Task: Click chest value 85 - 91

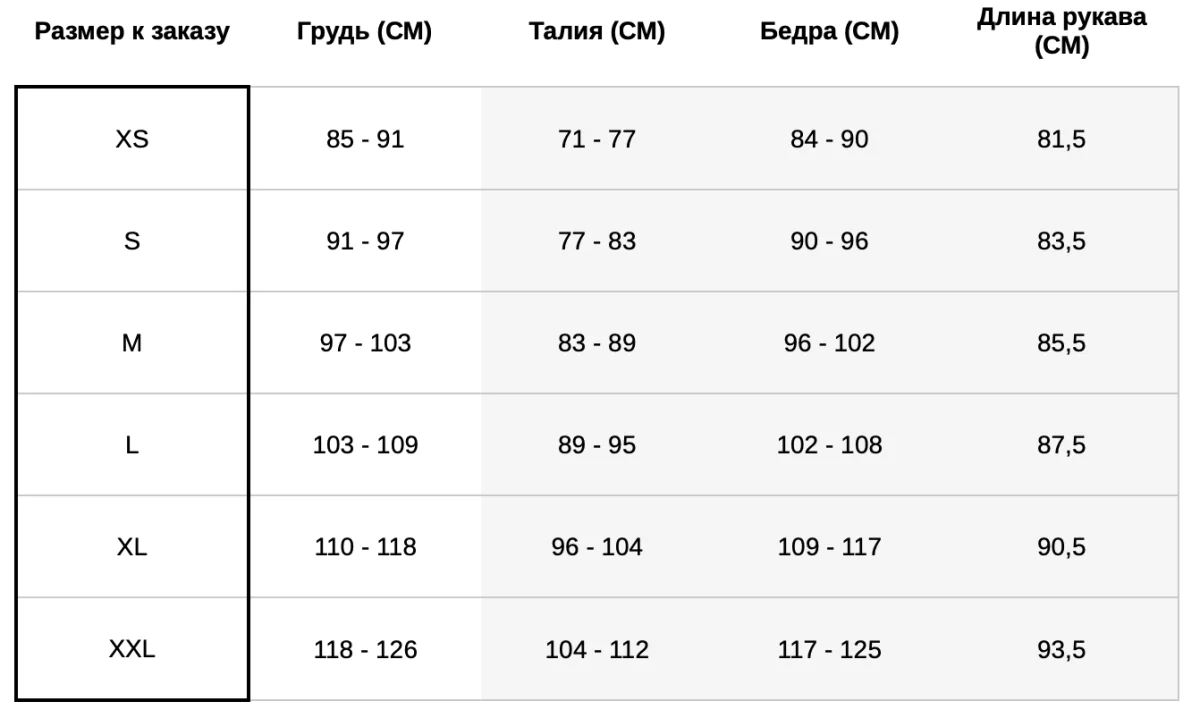Action: [364, 140]
